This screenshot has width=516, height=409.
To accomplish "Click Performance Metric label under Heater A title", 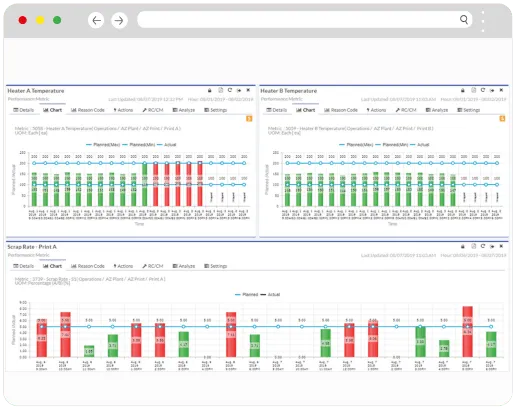I will [x=29, y=99].
